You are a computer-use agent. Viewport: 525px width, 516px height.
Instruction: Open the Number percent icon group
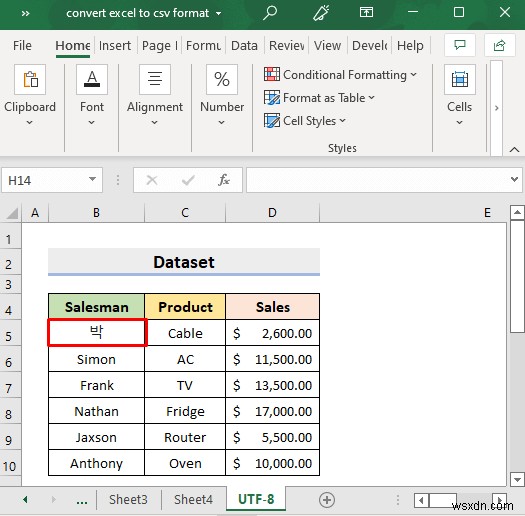click(x=222, y=80)
